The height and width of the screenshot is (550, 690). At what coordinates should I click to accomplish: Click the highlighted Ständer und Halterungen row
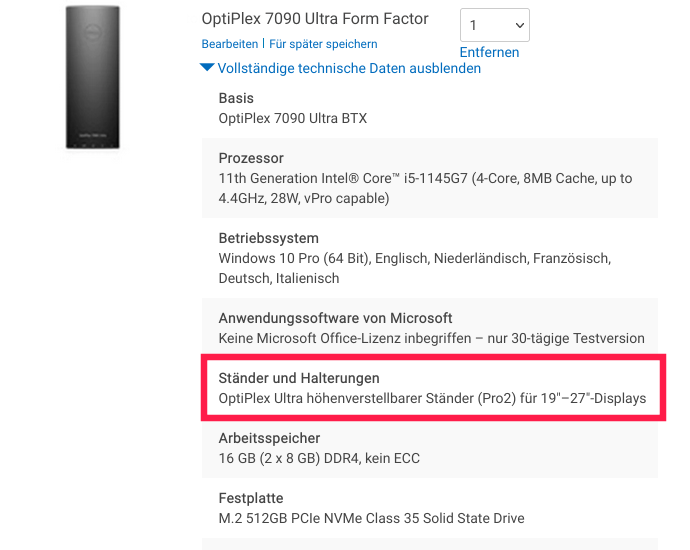(431, 388)
